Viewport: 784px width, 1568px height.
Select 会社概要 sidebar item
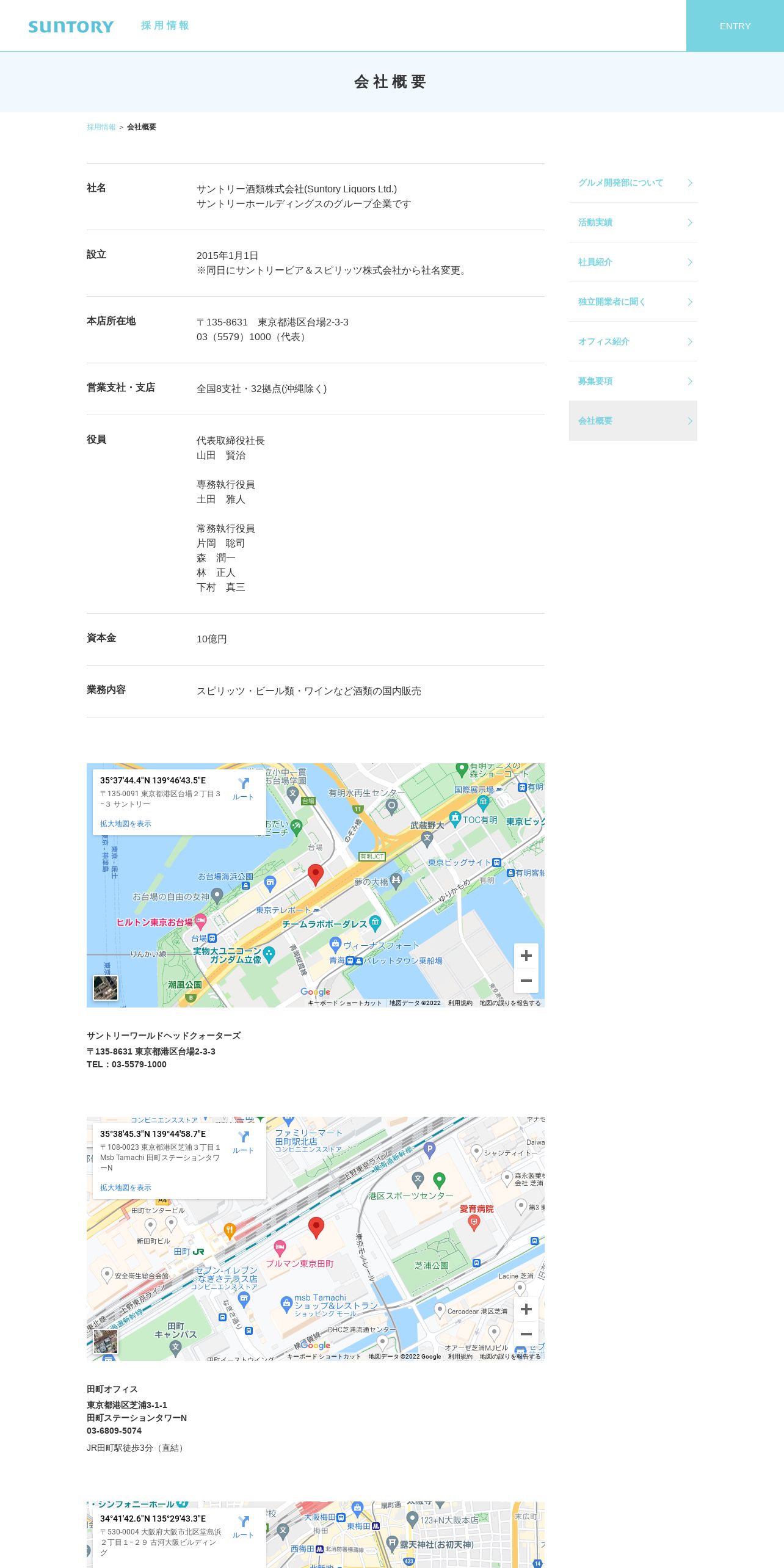click(x=633, y=421)
